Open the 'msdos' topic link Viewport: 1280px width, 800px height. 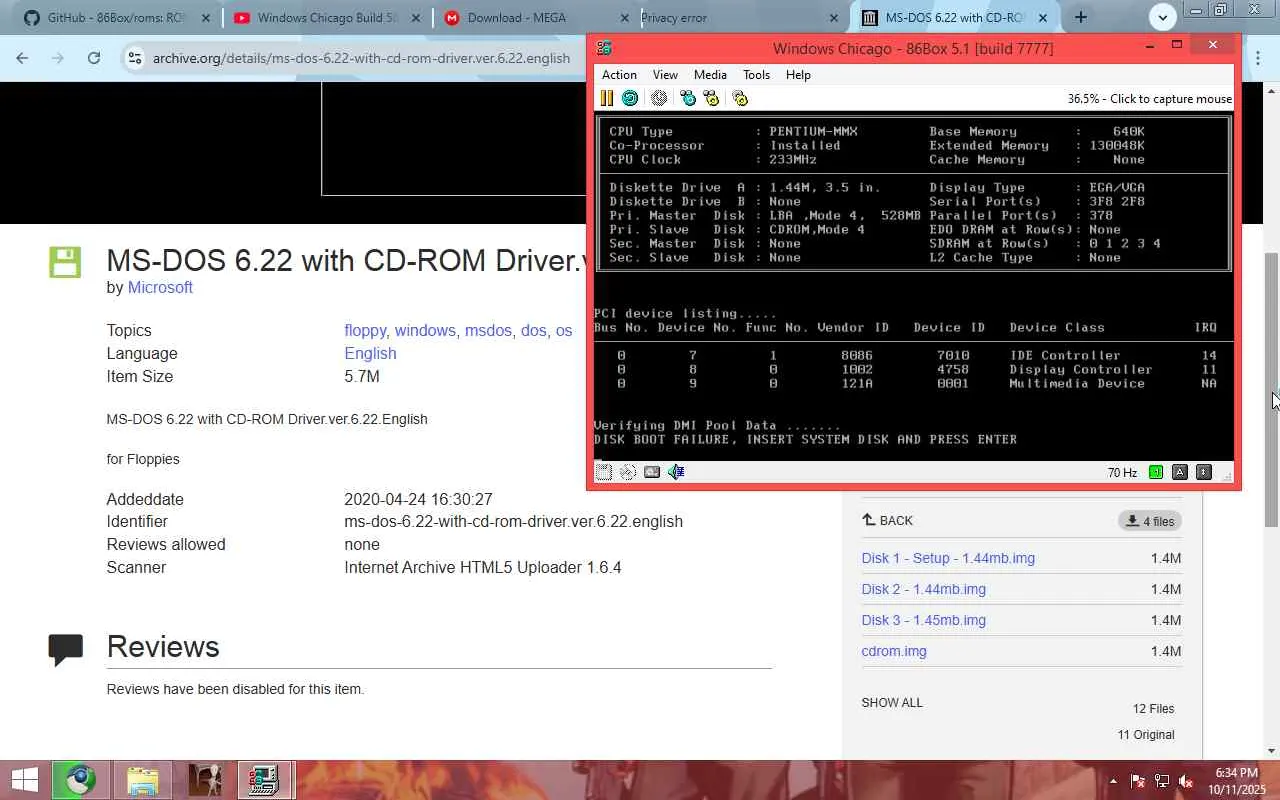pyautogui.click(x=488, y=330)
